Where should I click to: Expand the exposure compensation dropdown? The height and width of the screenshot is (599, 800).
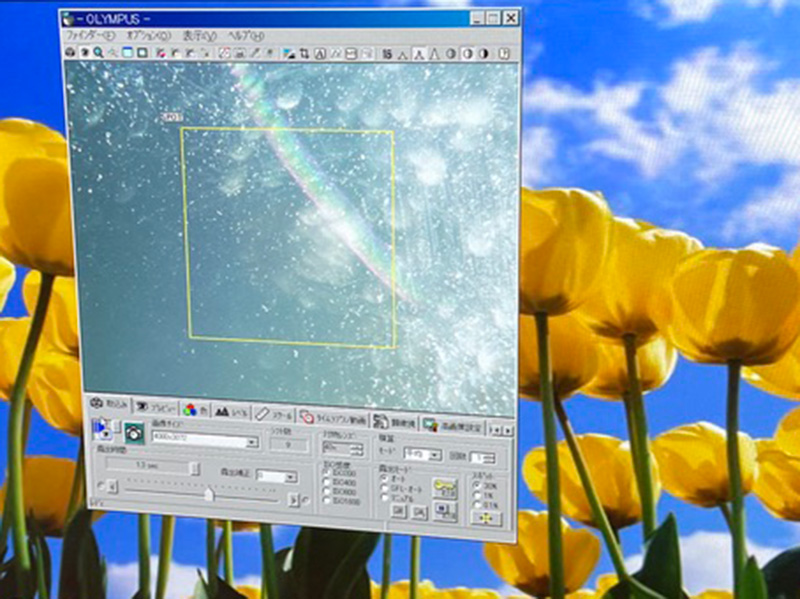click(x=291, y=476)
